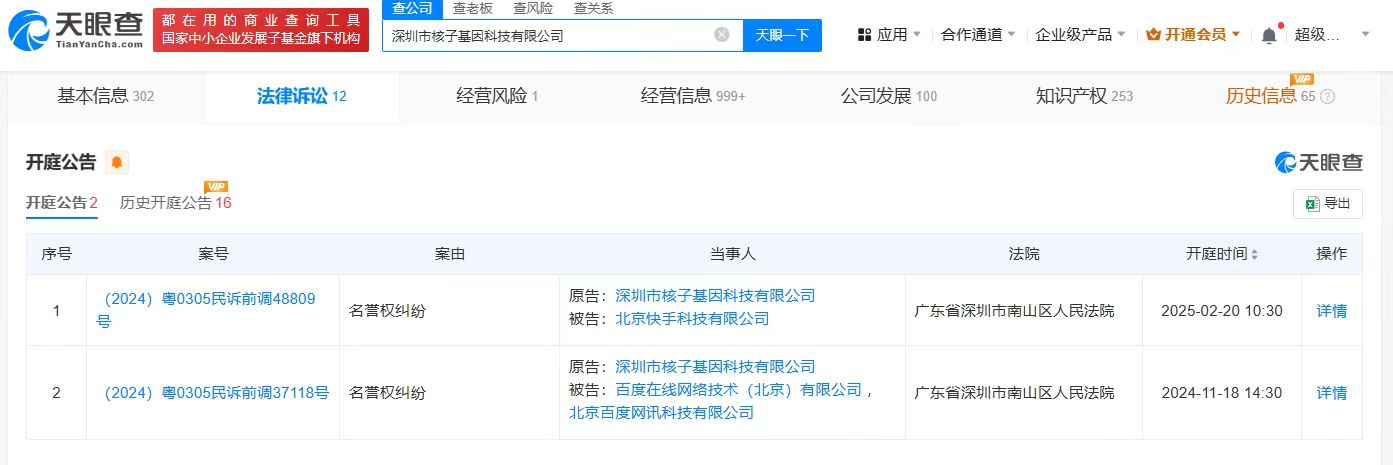Click the crown icon beside 开通会员
This screenshot has width=1393, height=465.
tap(1153, 35)
